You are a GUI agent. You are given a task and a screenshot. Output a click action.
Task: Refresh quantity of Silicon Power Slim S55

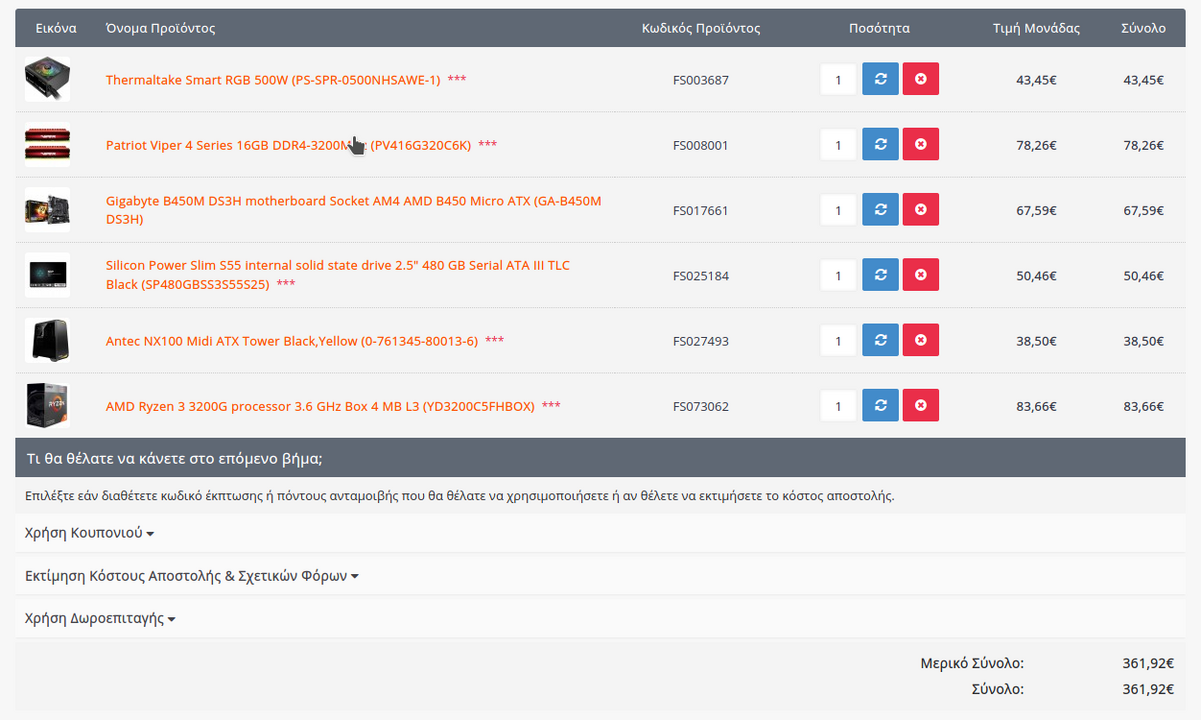pos(880,275)
